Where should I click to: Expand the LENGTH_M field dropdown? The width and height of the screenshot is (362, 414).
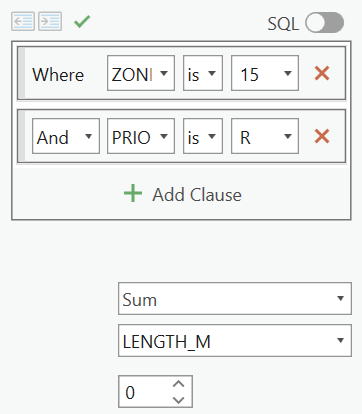coord(235,341)
